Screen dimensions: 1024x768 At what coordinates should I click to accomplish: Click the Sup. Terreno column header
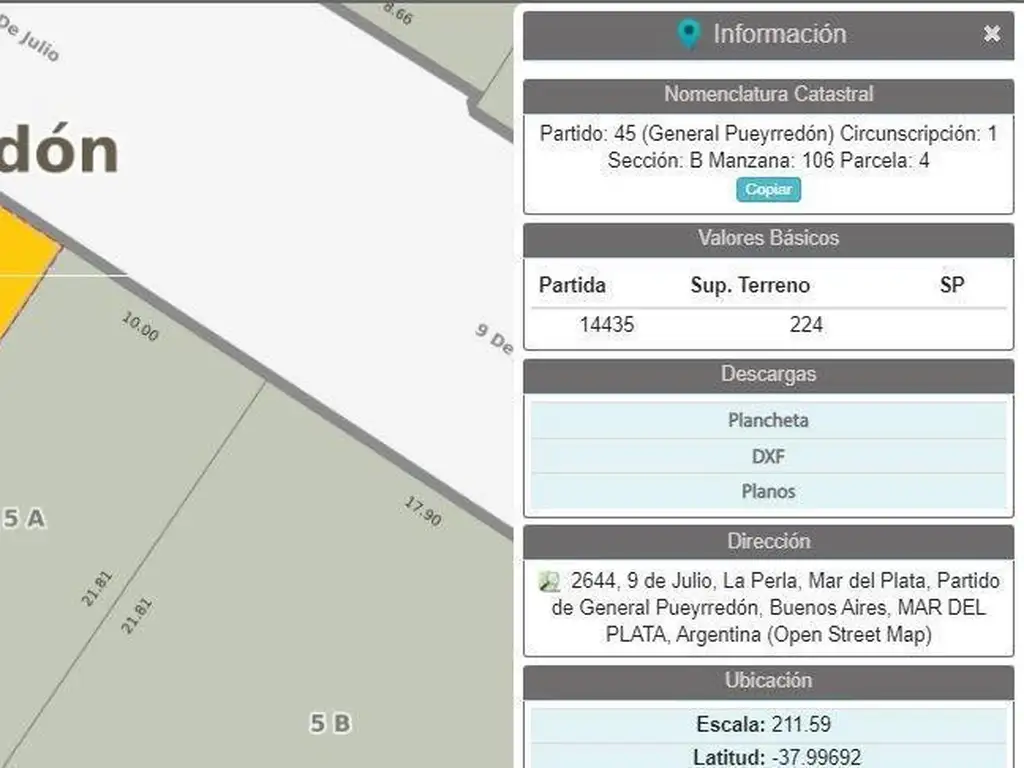750,285
